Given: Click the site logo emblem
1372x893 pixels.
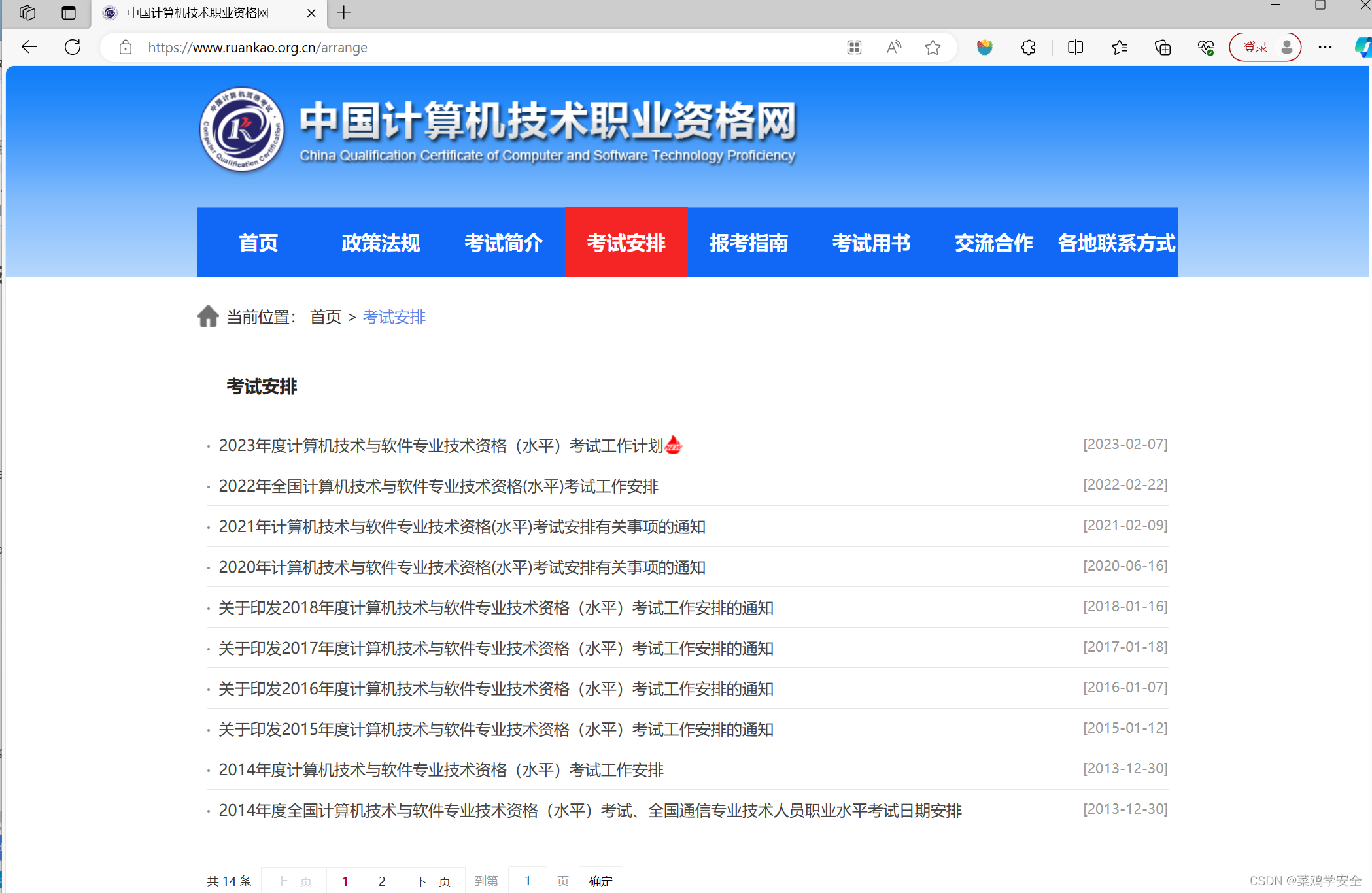Looking at the screenshot, I should click(x=242, y=129).
